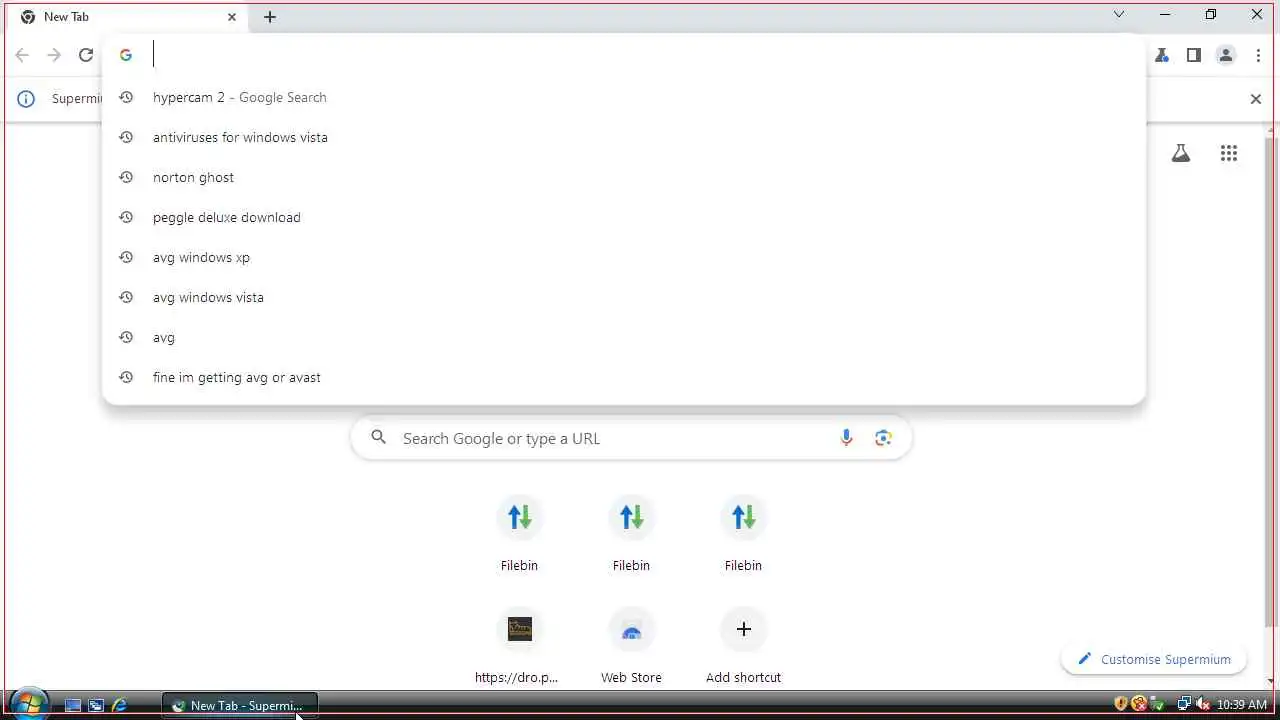Screen dimensions: 1280x720
Task: Open the Google apps grid
Action: tap(1229, 153)
